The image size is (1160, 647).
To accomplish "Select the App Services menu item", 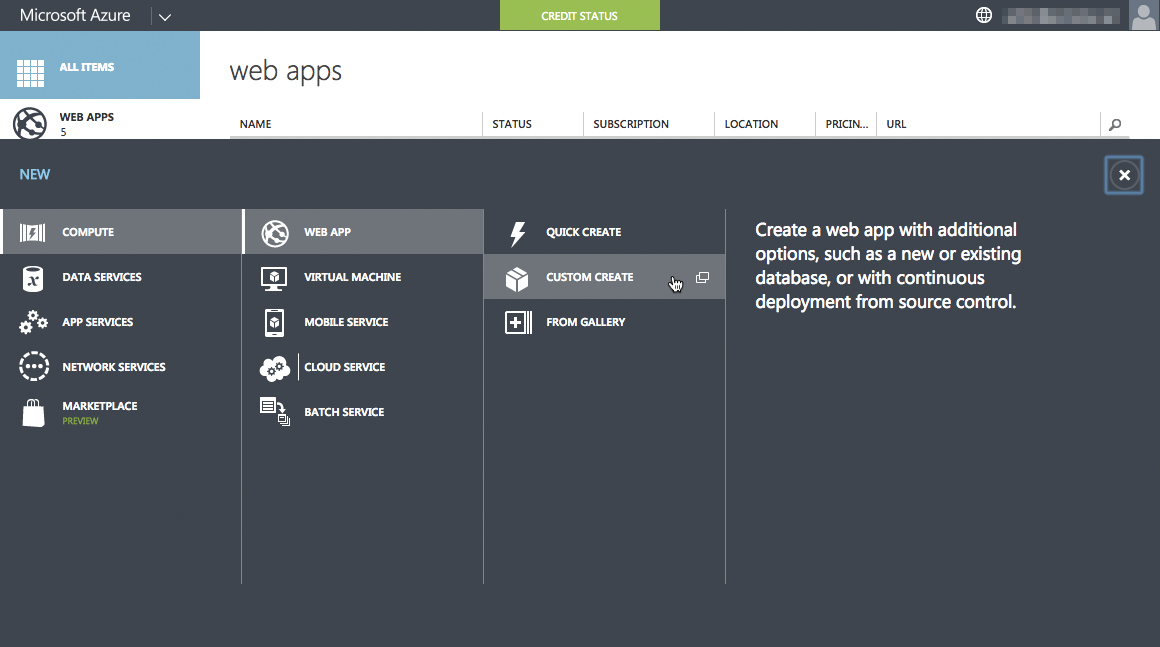I will pos(121,322).
